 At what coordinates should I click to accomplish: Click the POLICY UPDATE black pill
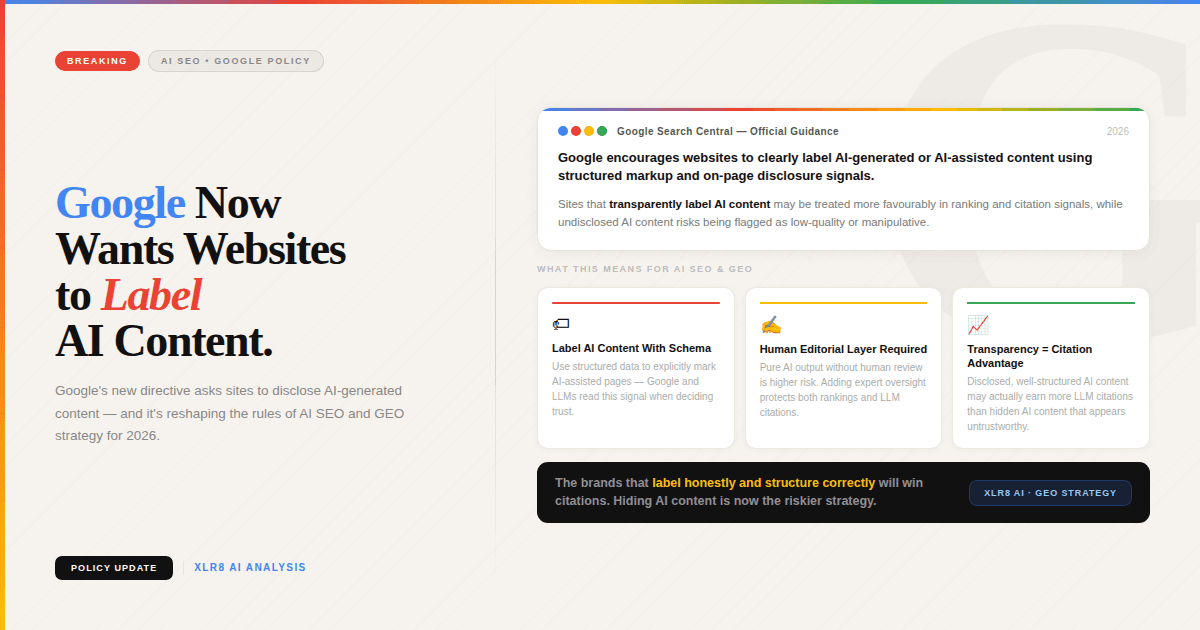coord(114,568)
